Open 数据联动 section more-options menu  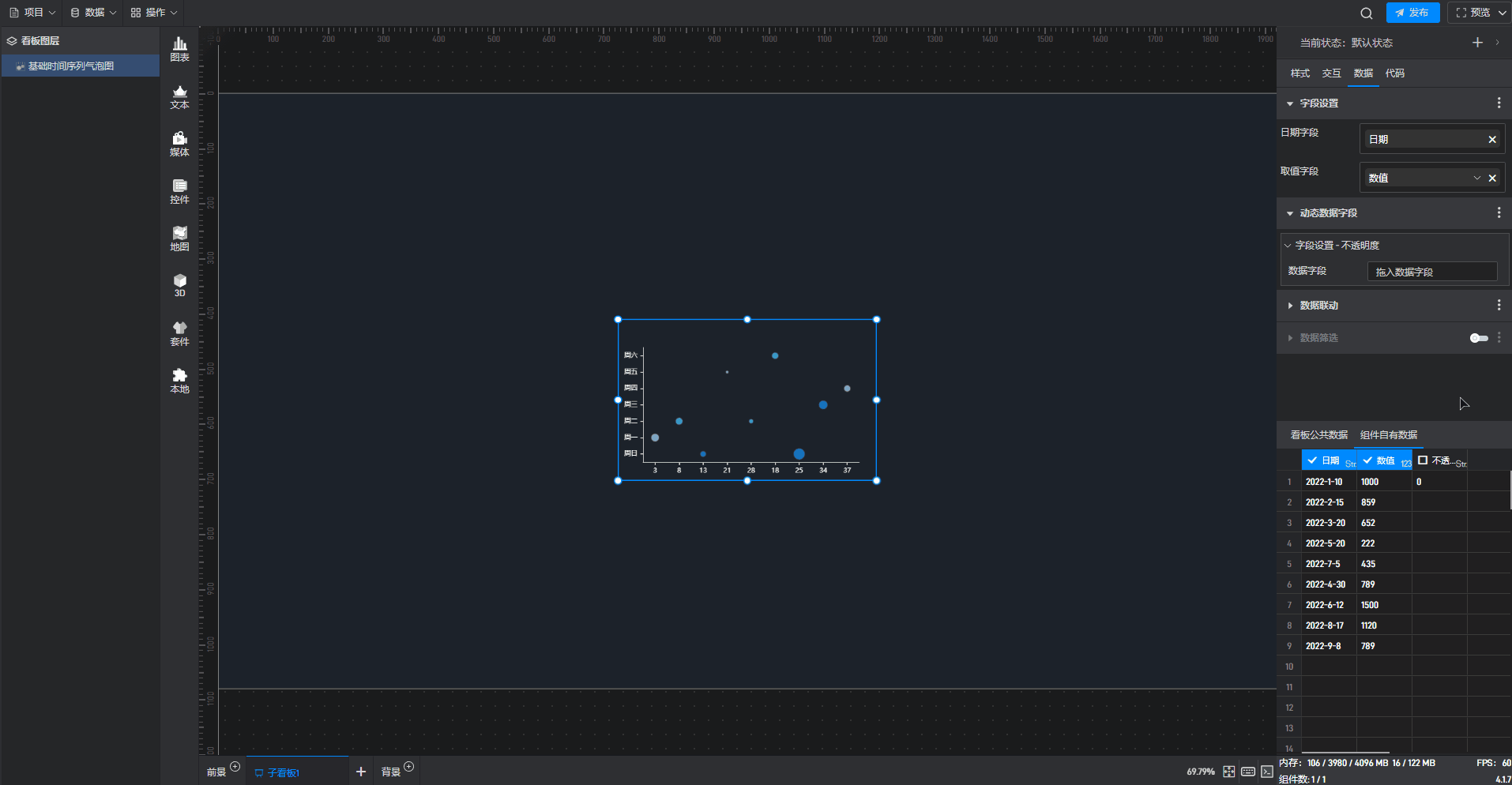[x=1499, y=306]
